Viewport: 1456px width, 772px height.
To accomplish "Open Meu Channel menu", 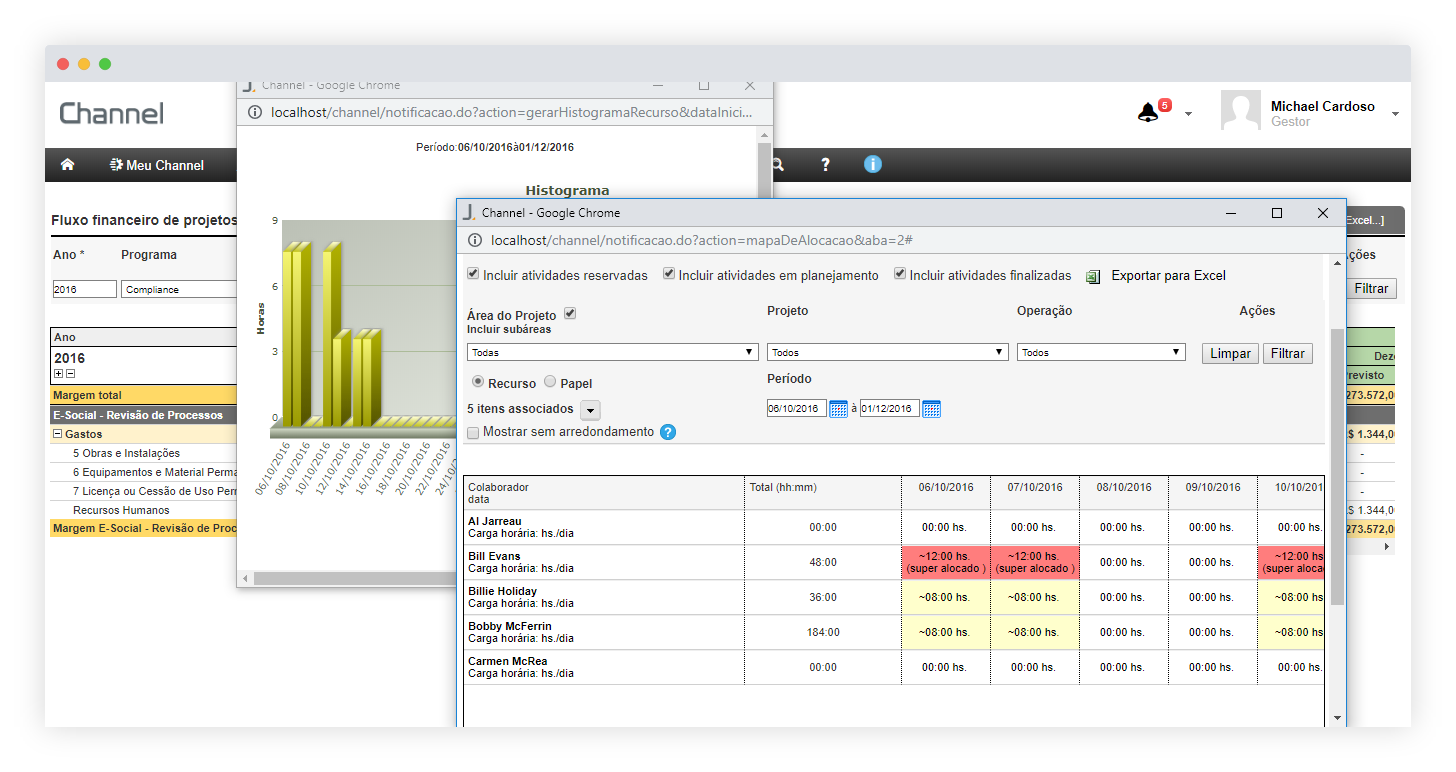I will click(x=157, y=165).
